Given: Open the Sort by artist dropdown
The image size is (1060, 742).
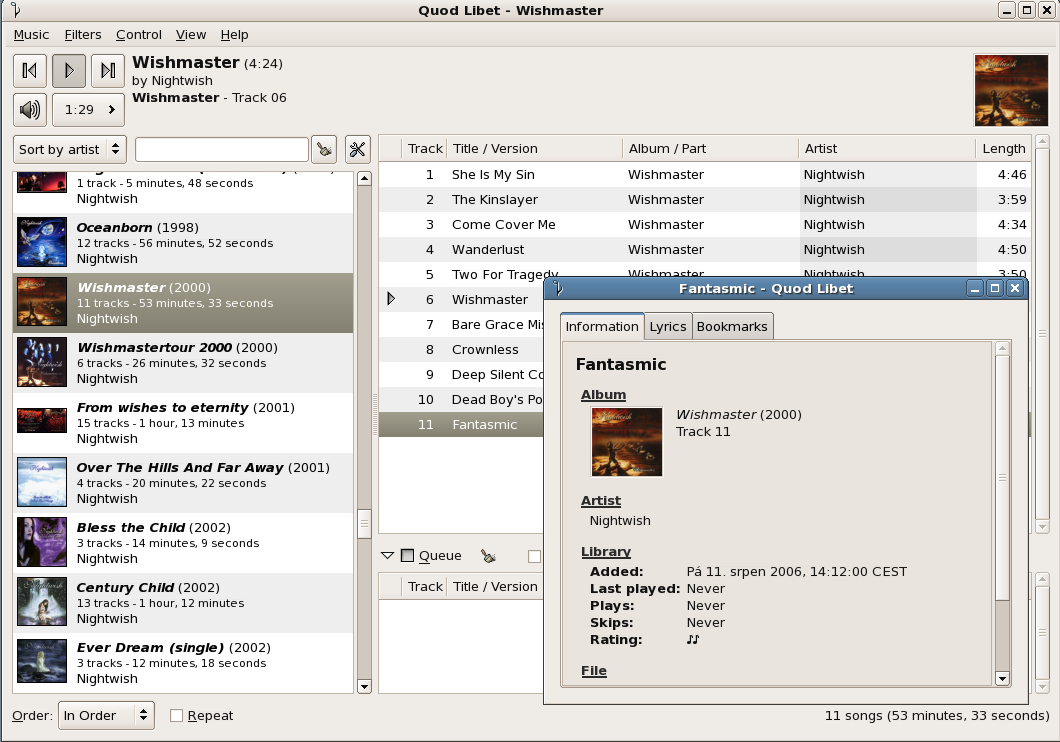Looking at the screenshot, I should (70, 150).
